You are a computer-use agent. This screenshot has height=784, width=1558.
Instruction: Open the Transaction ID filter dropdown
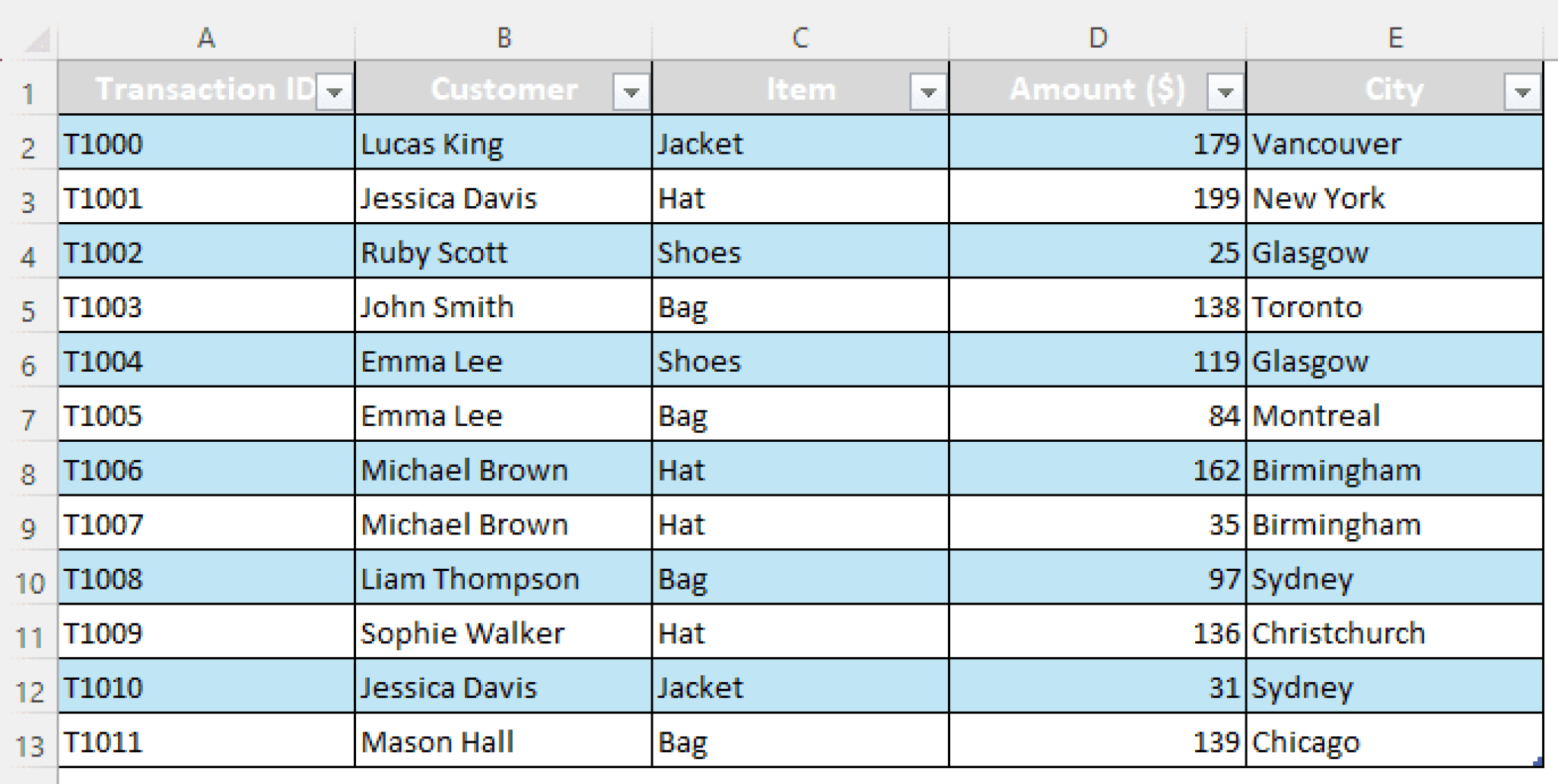point(335,90)
